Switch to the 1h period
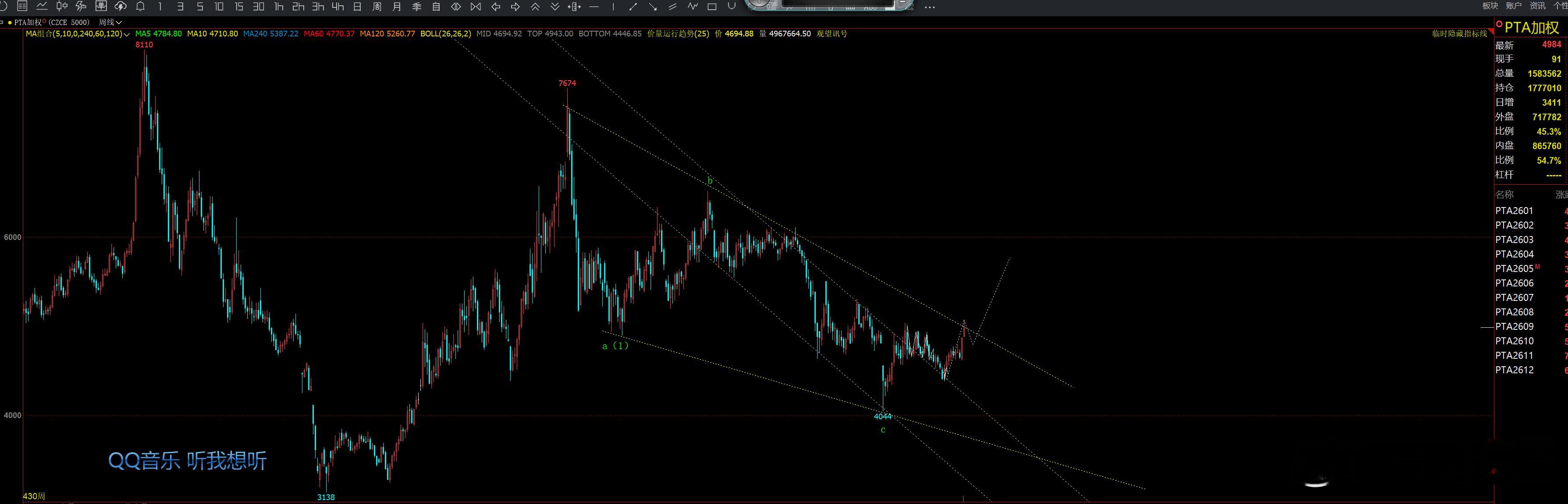 (x=279, y=7)
